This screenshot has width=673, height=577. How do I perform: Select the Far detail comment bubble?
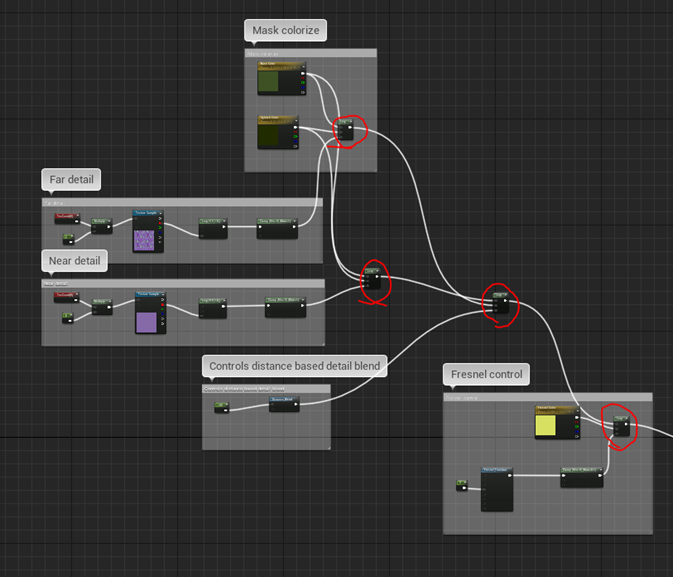(x=71, y=179)
